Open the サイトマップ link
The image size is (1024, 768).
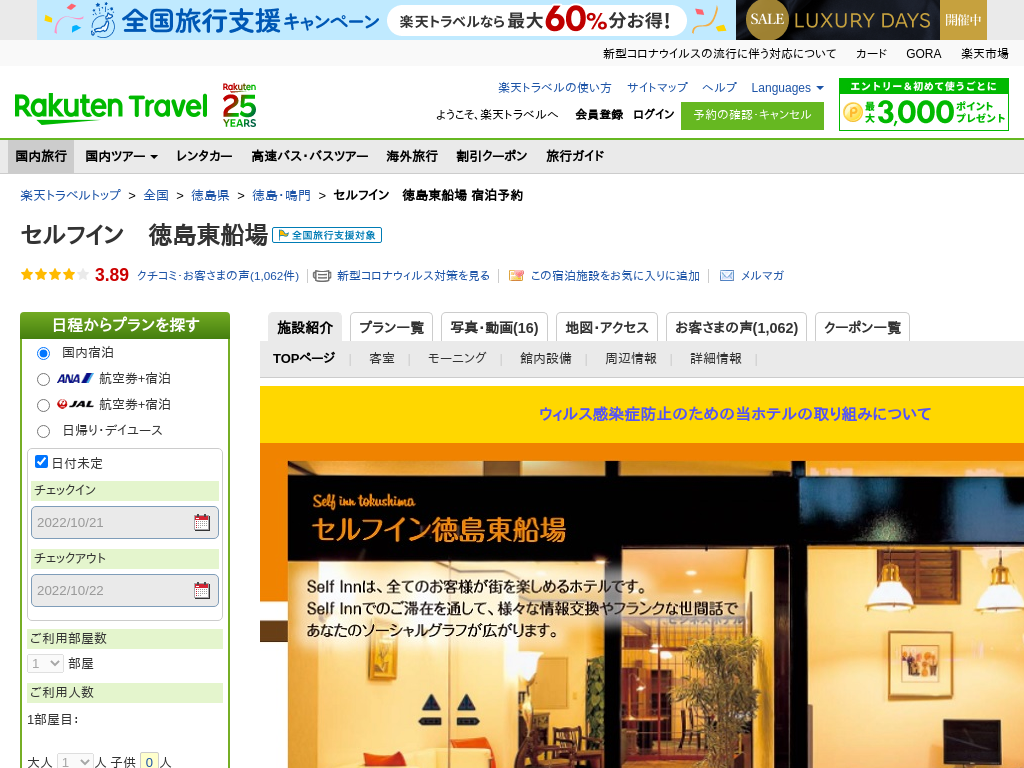coord(657,88)
